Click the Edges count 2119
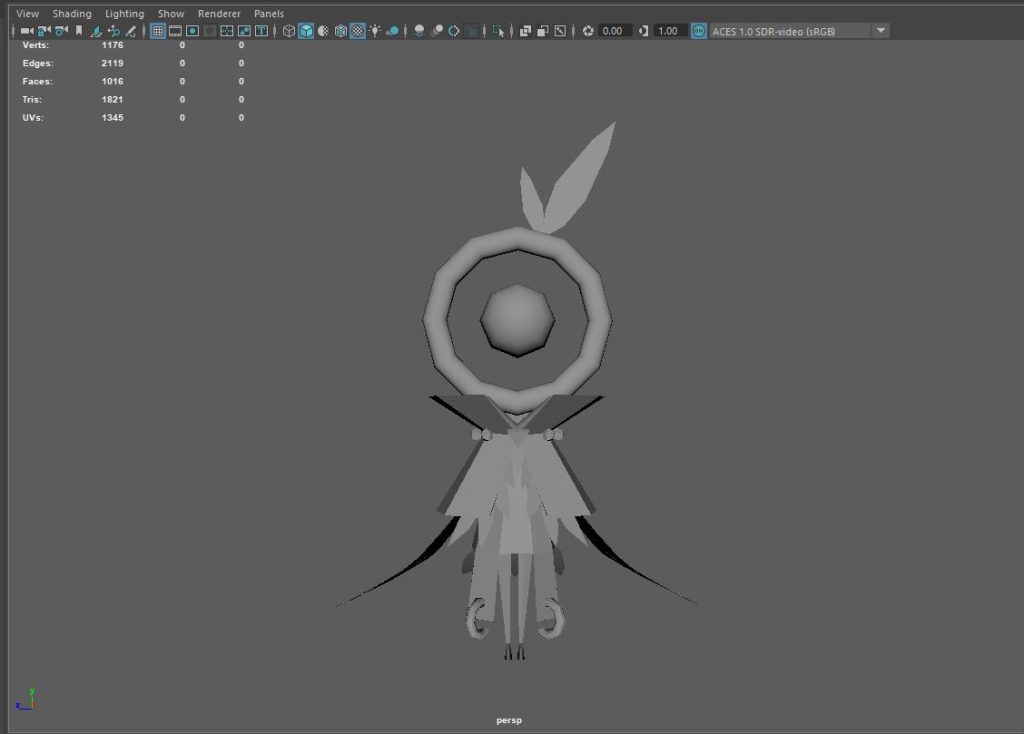Viewport: 1024px width, 734px height. (112, 63)
